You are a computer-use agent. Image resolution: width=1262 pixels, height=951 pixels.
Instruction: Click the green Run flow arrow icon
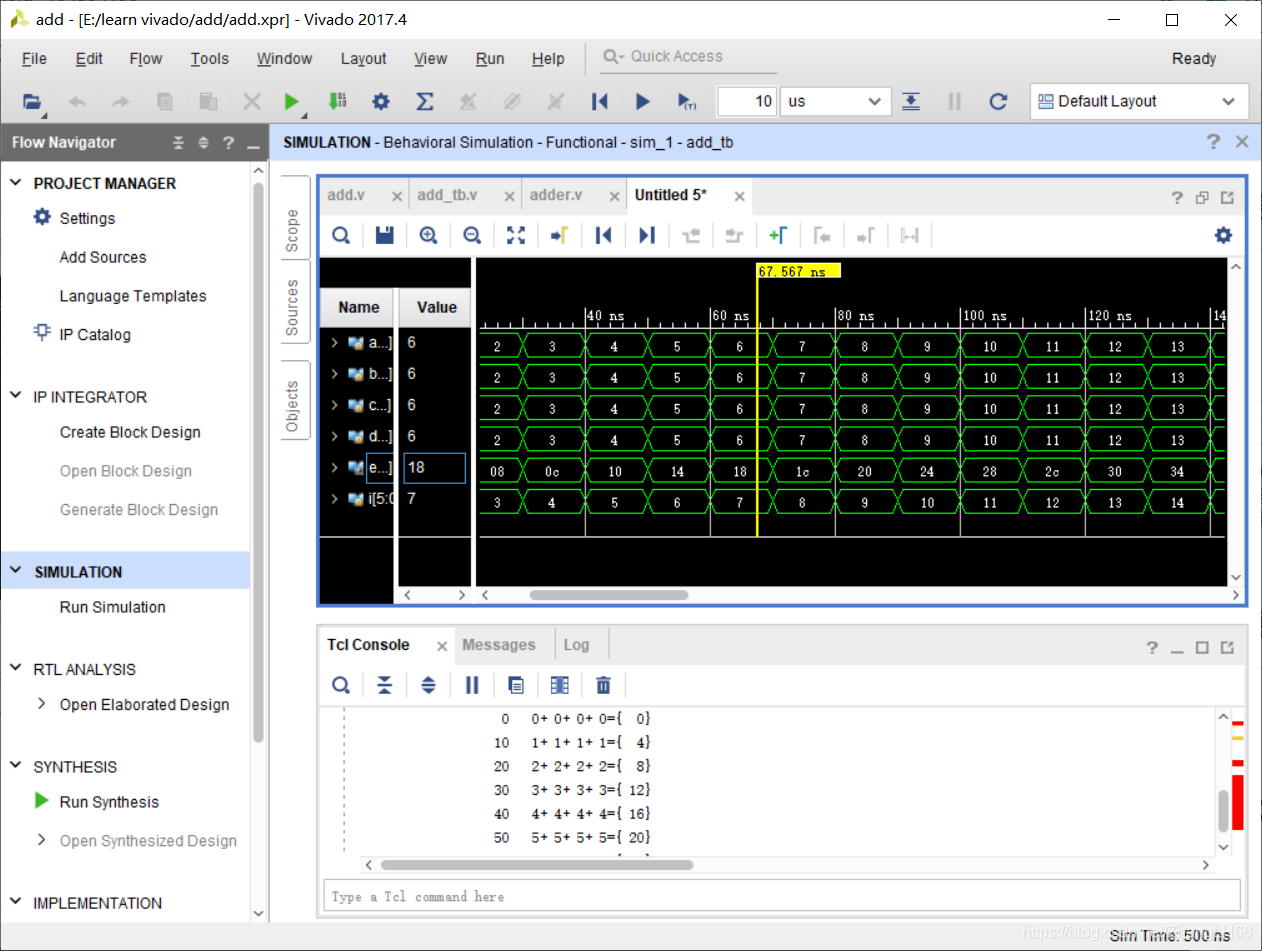[x=291, y=101]
